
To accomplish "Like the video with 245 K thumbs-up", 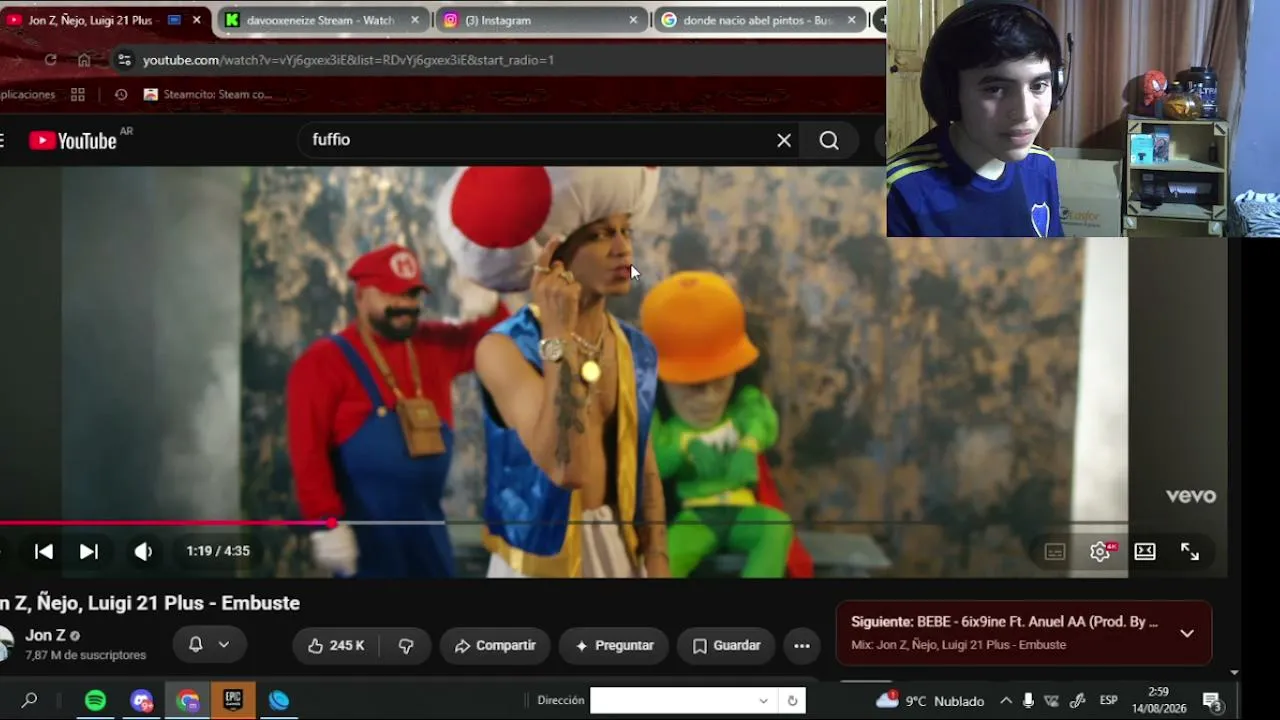I will click(336, 646).
